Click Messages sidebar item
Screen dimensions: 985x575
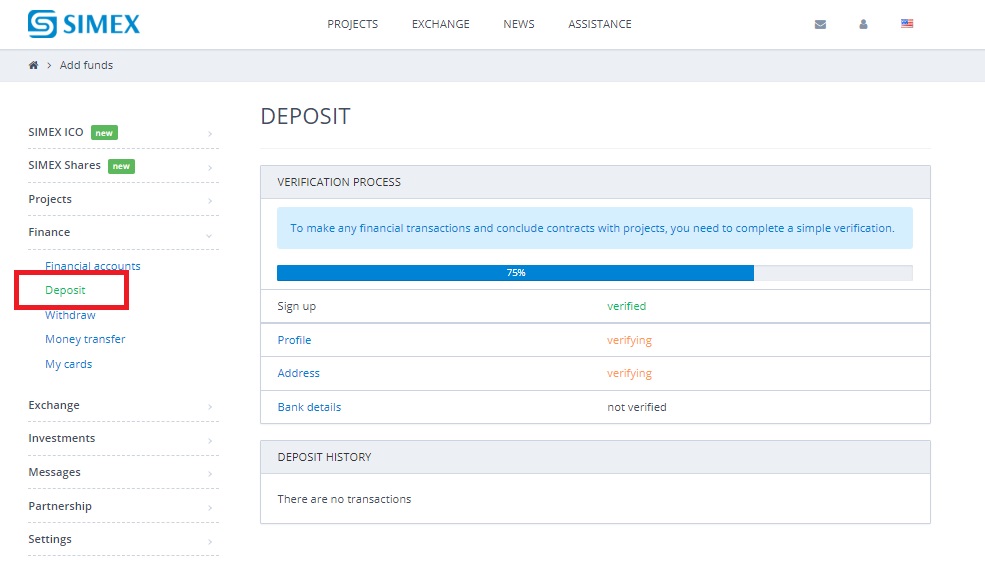point(54,472)
